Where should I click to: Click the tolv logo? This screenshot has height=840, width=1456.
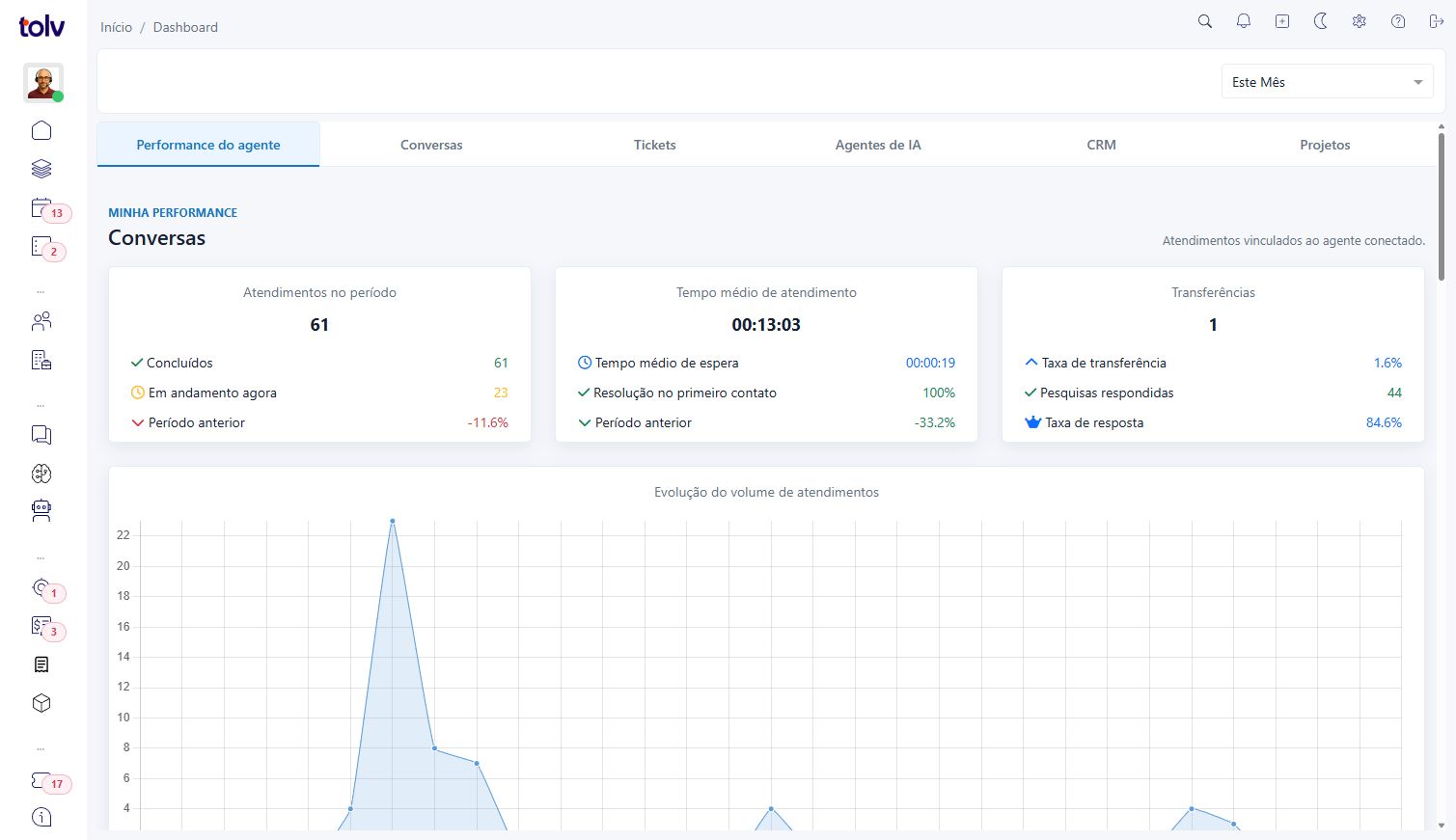[41, 26]
